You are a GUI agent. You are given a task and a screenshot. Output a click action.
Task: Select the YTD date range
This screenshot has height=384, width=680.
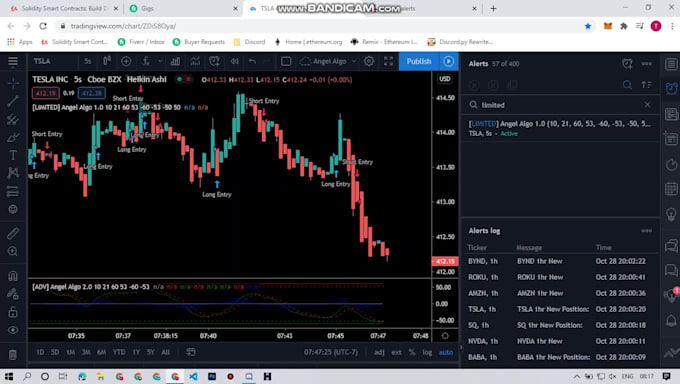[x=119, y=352]
